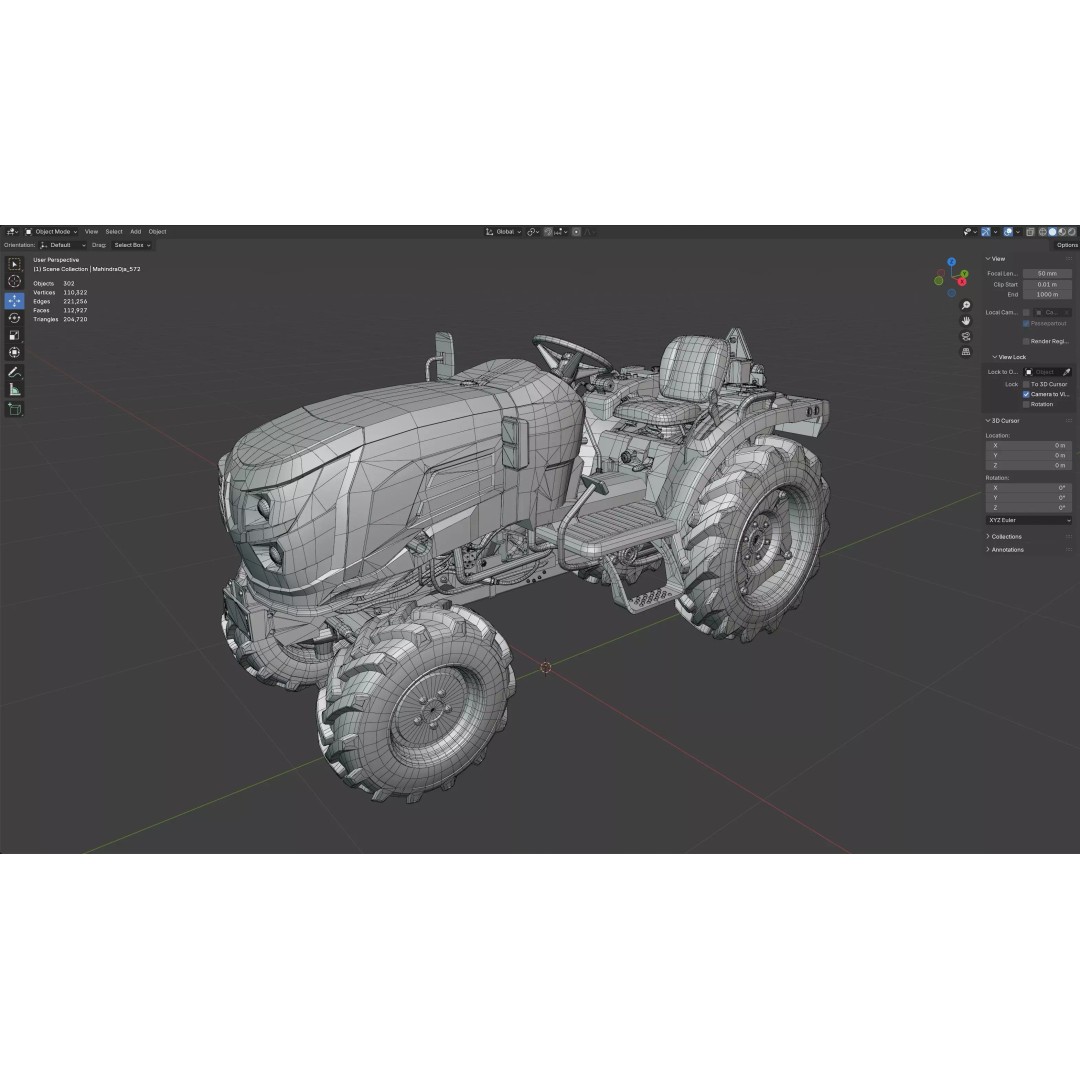Select the Move tool in the toolbar
The height and width of the screenshot is (1080, 1080).
pos(14,300)
